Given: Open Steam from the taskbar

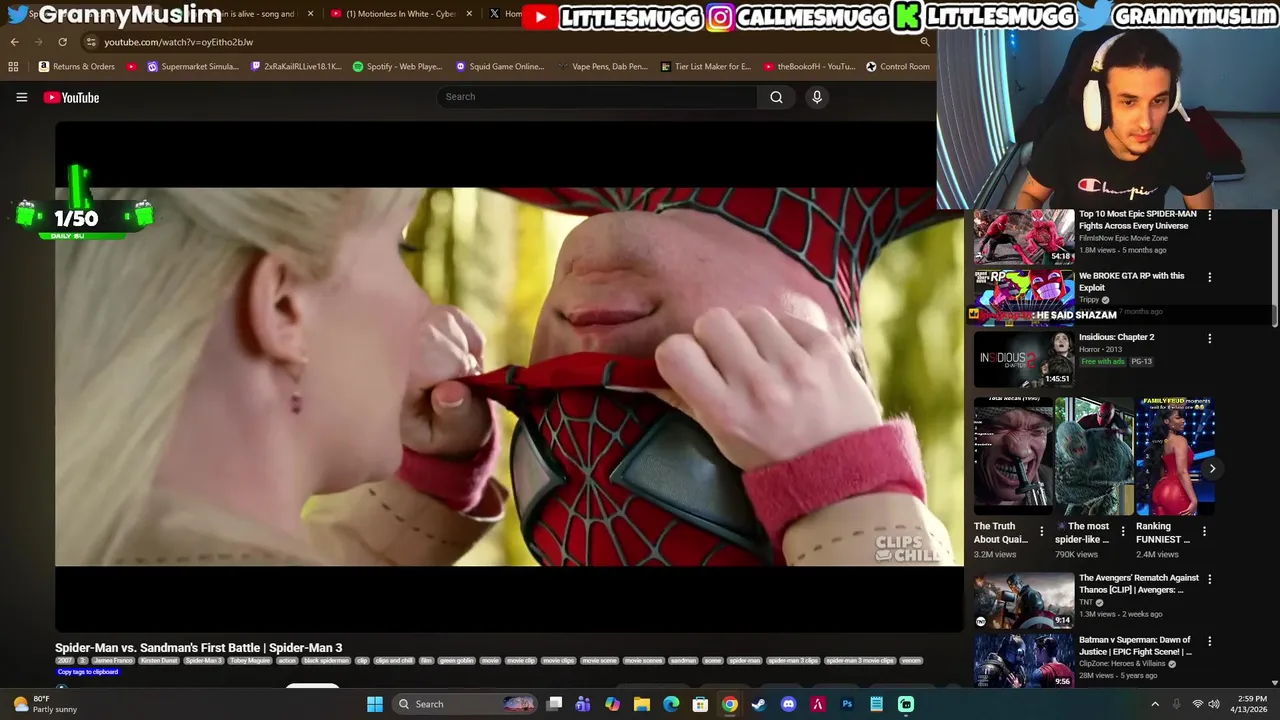Looking at the screenshot, I should [x=759, y=704].
